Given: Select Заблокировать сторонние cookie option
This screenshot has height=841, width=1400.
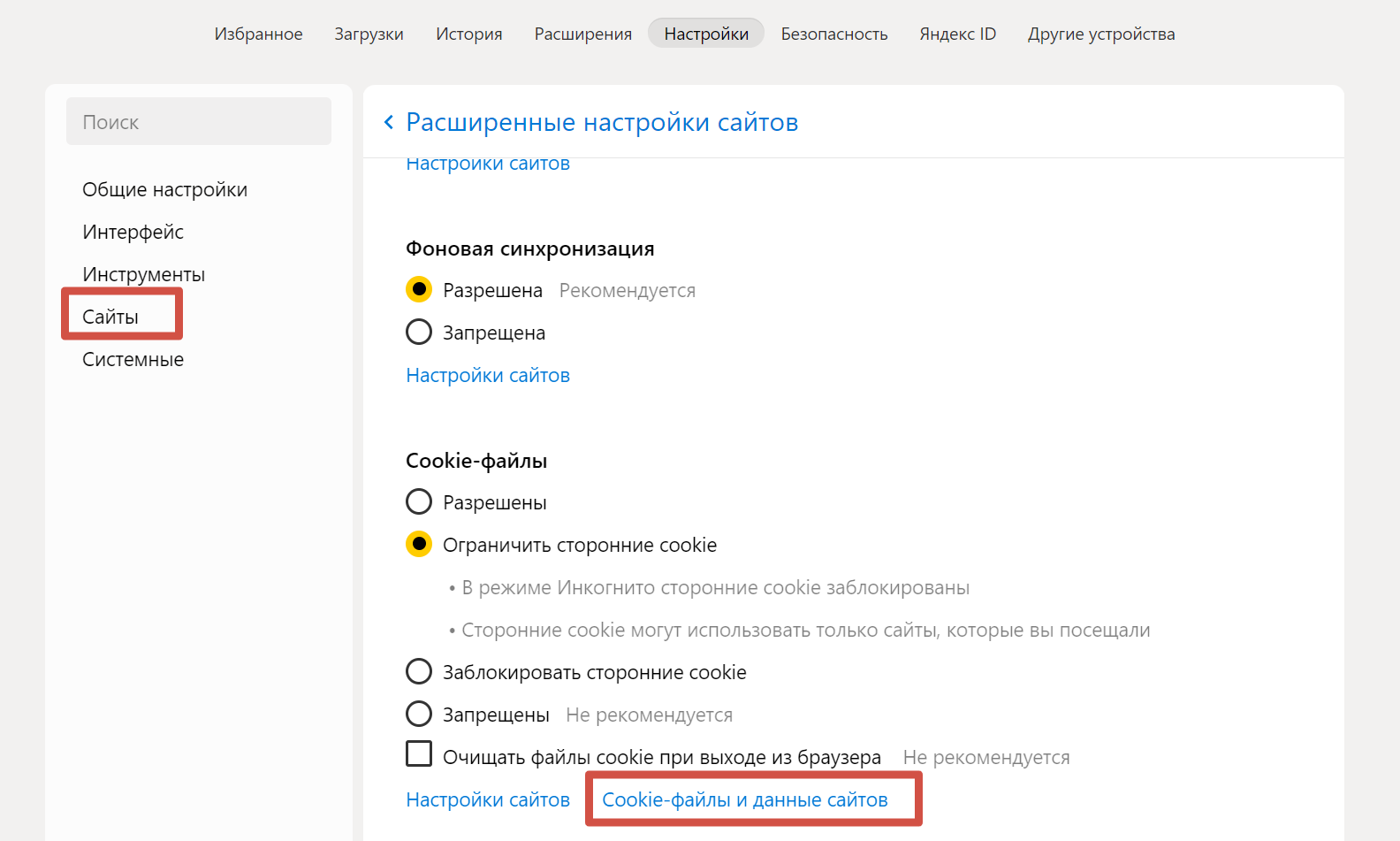Looking at the screenshot, I should point(419,671).
